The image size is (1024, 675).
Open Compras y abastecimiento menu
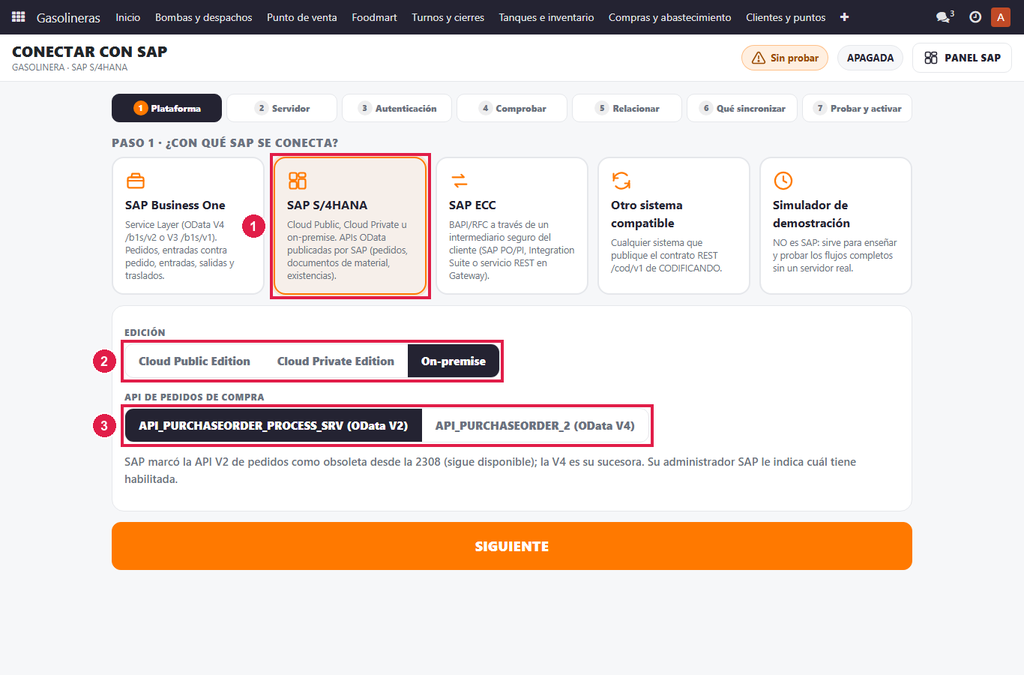pyautogui.click(x=670, y=17)
